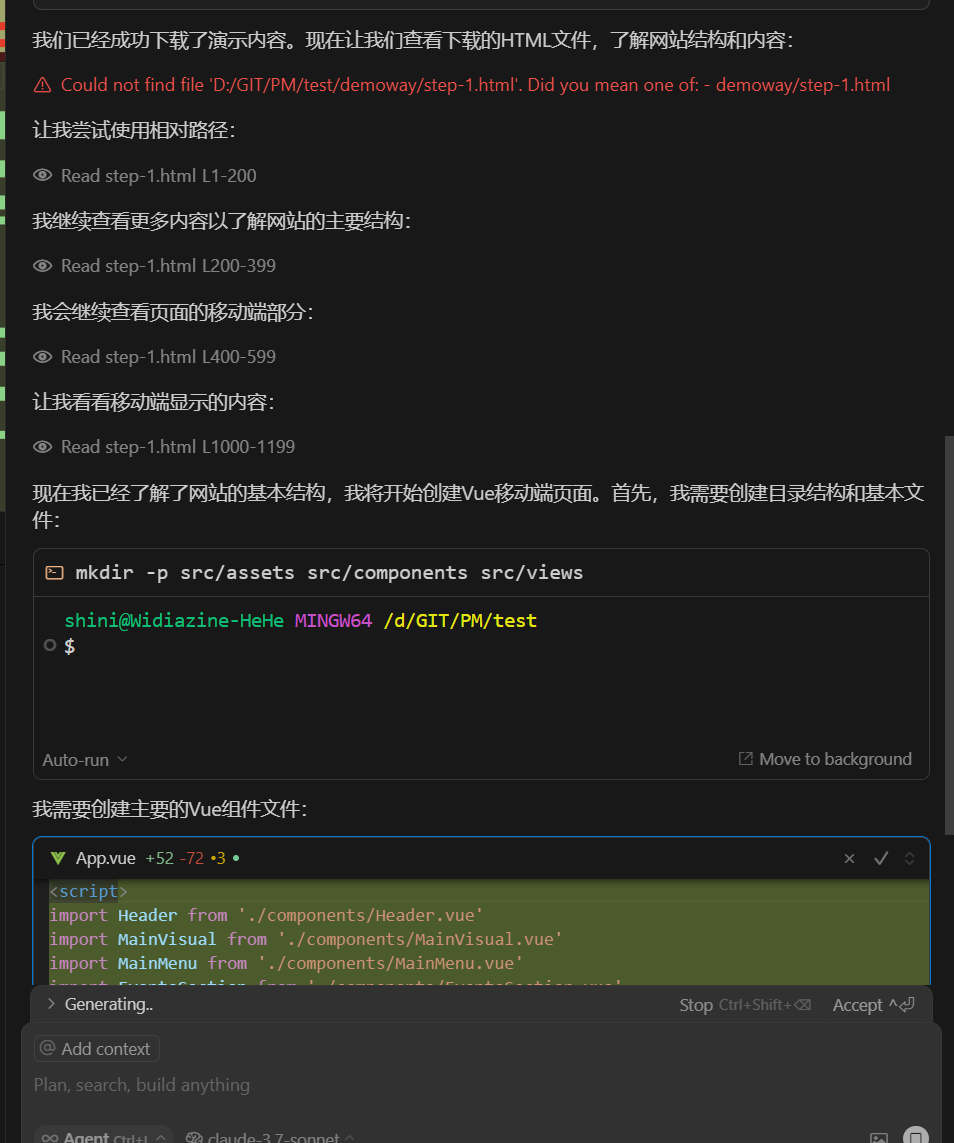Click Move to background
The height and width of the screenshot is (1143, 954).
(824, 759)
